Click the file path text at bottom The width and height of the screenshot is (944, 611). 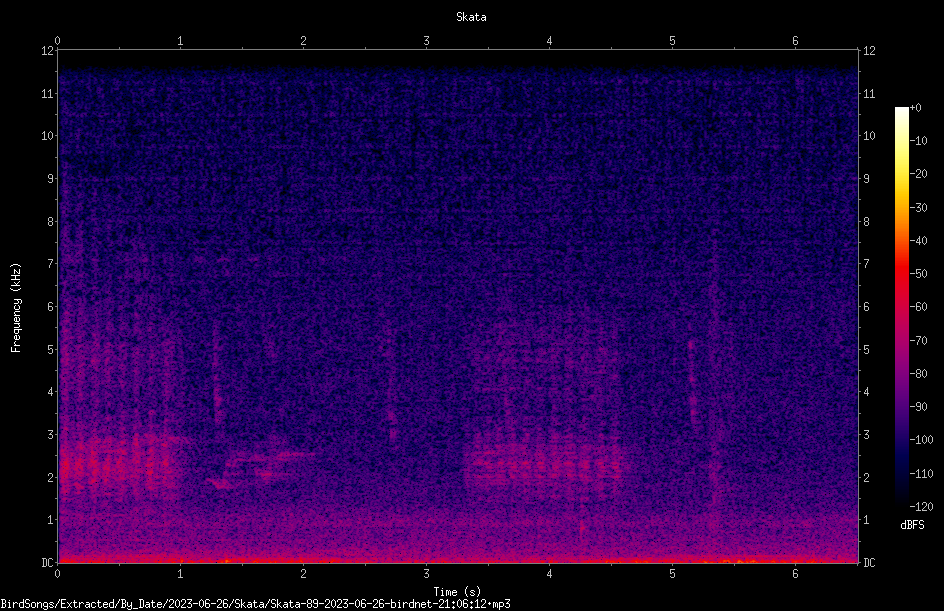tap(255, 604)
